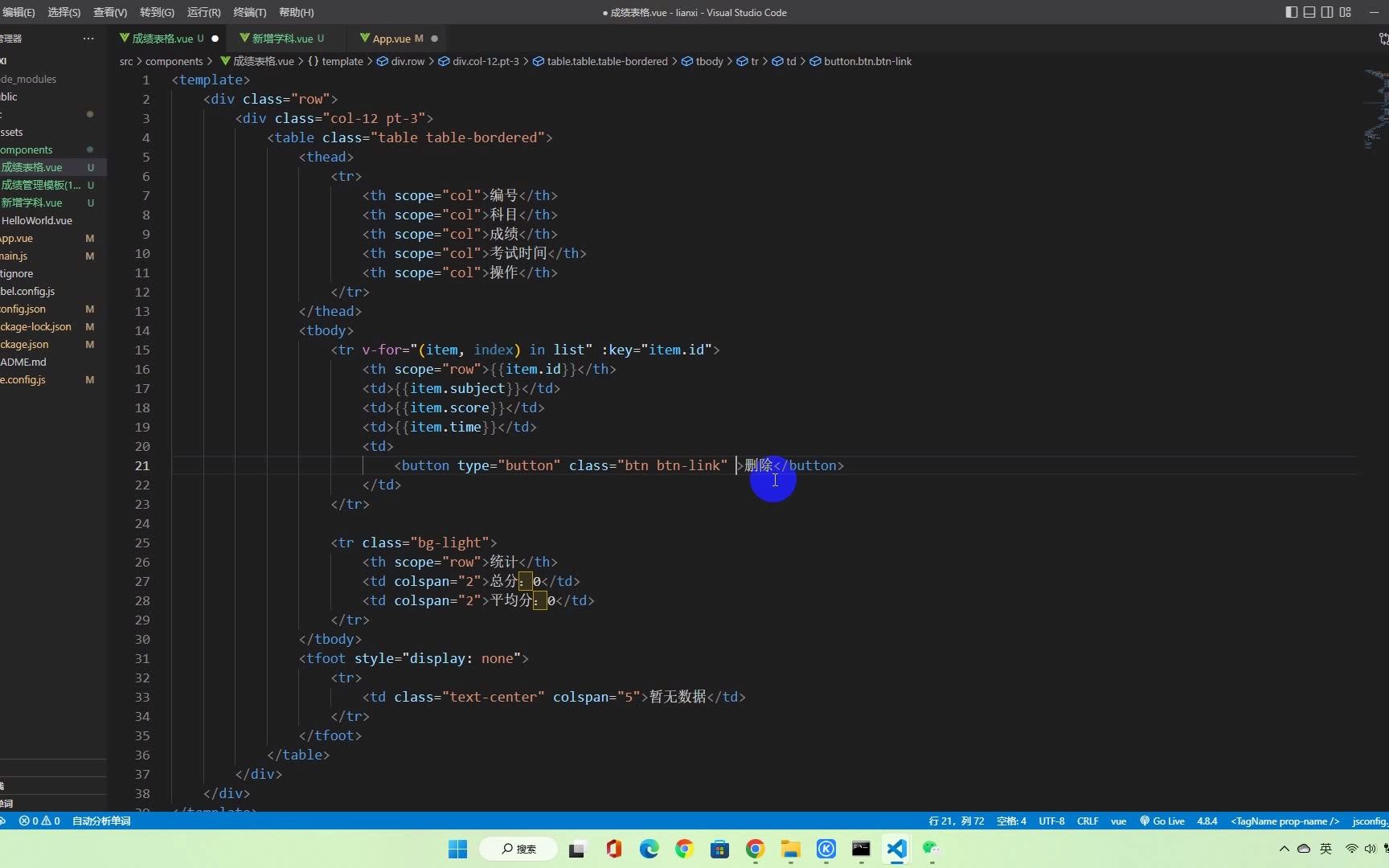Click the Vue icon on 新增学科.vue tab

244,38
